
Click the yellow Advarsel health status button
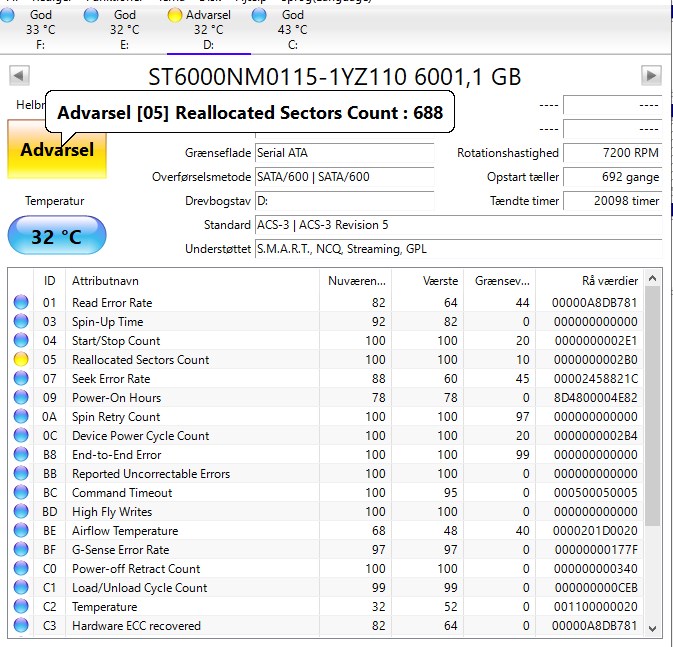pyautogui.click(x=57, y=149)
